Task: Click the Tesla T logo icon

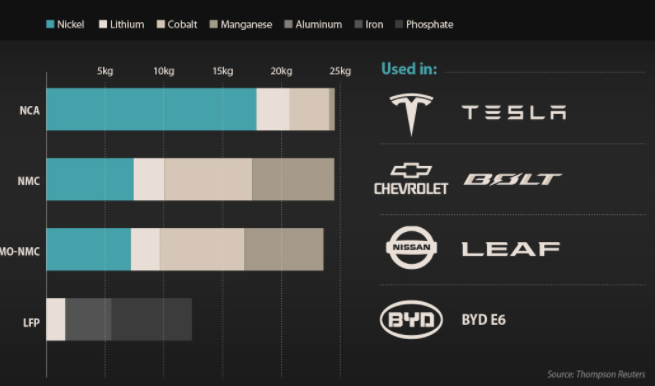Action: [x=411, y=114]
